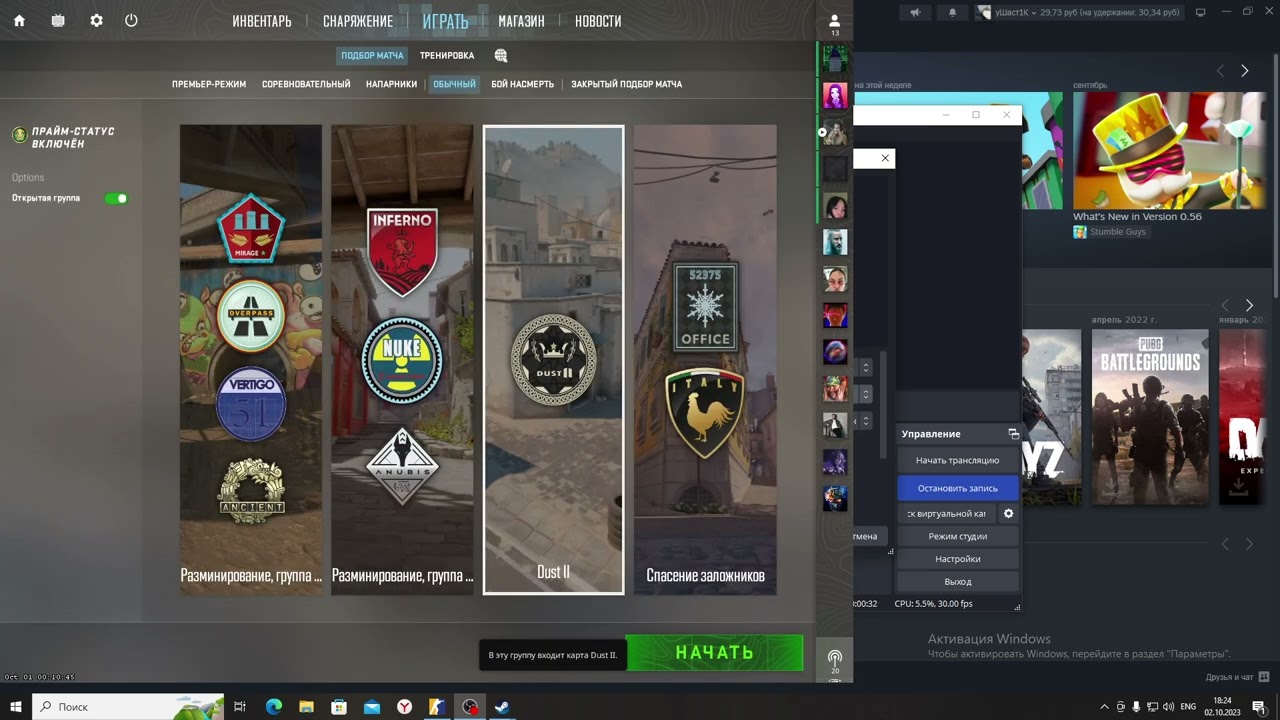Select БОЙ НАСМЕРТЬ game mode

[x=522, y=84]
